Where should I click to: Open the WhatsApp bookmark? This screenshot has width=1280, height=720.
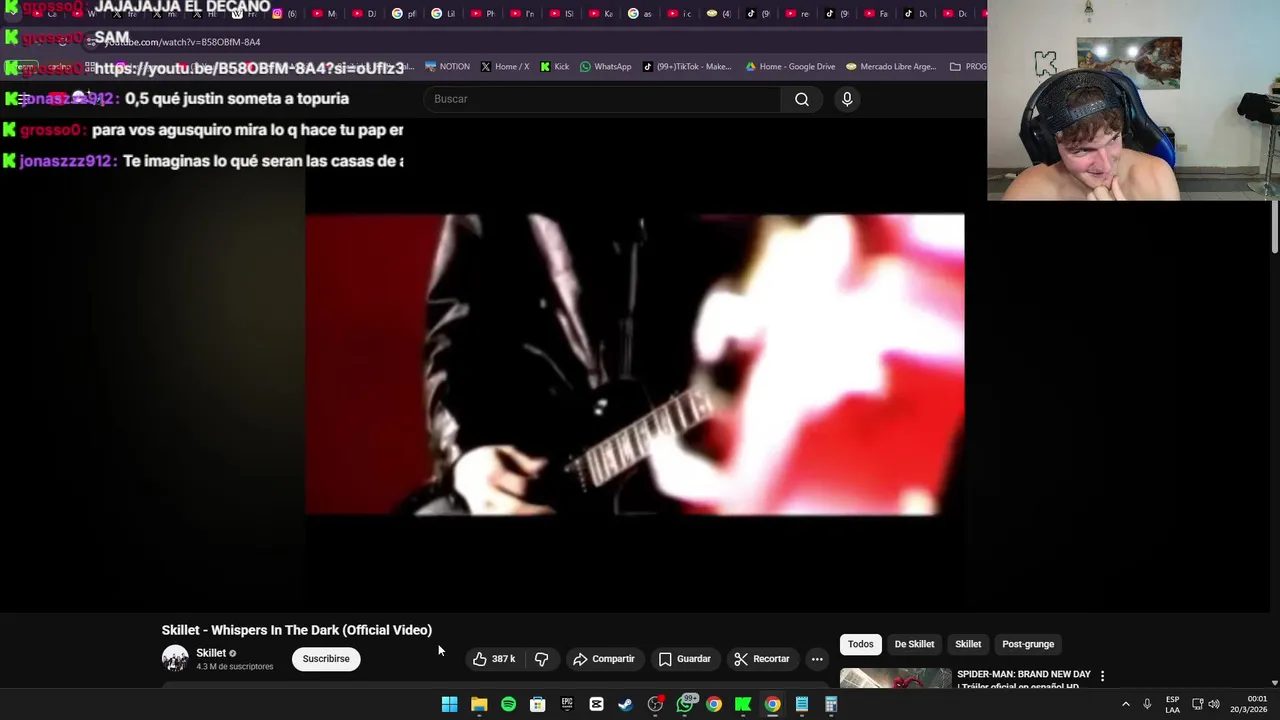tap(605, 67)
